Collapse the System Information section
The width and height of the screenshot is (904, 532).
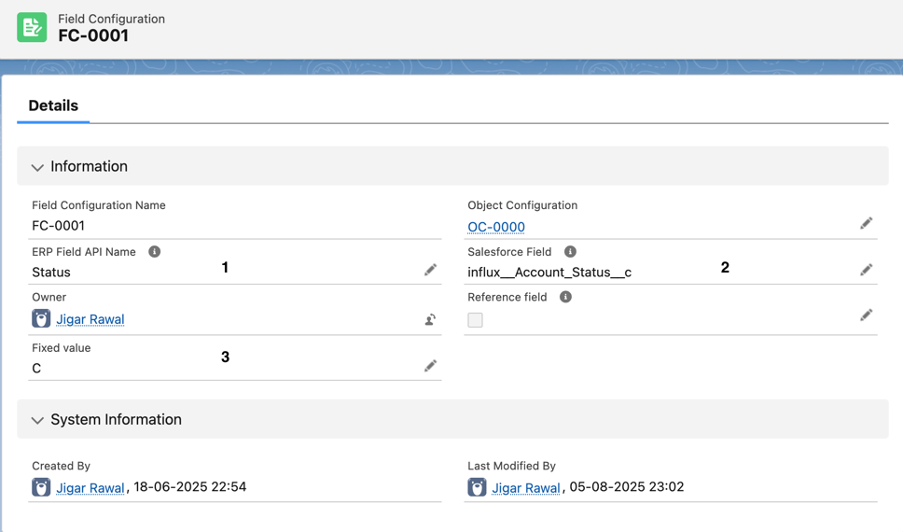tap(37, 420)
